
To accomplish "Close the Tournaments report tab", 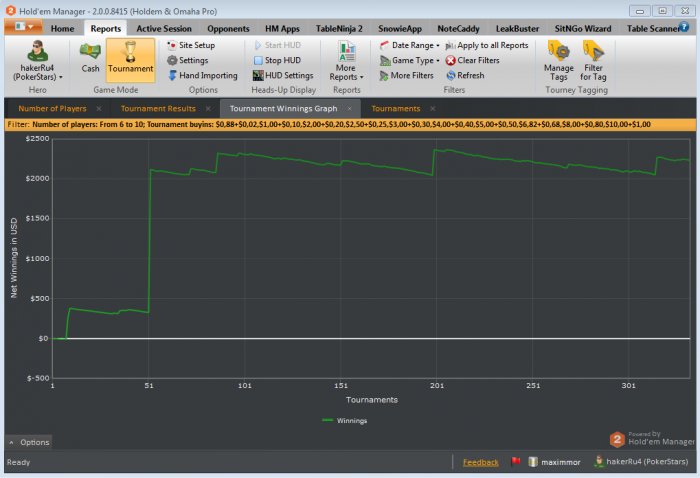I will (433, 108).
